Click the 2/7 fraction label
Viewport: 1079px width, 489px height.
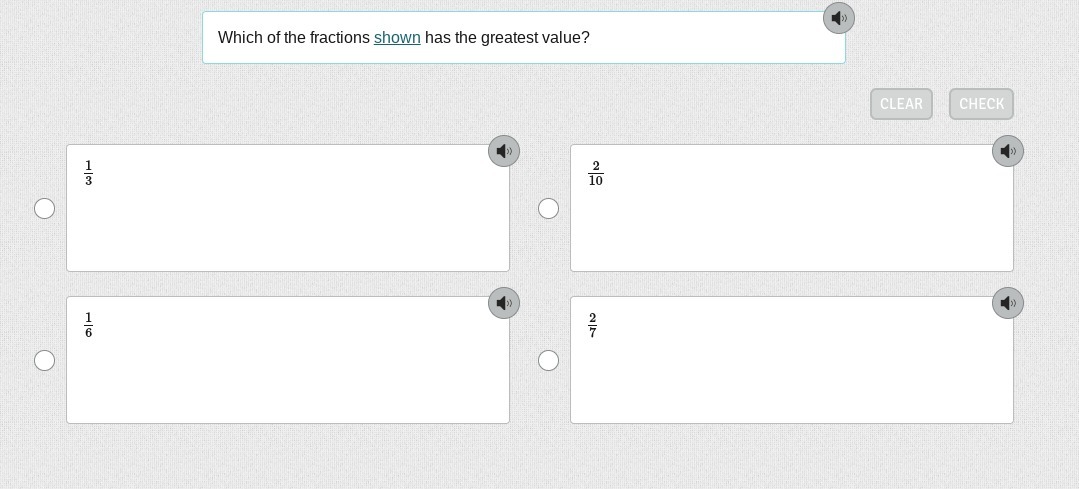[x=593, y=326]
